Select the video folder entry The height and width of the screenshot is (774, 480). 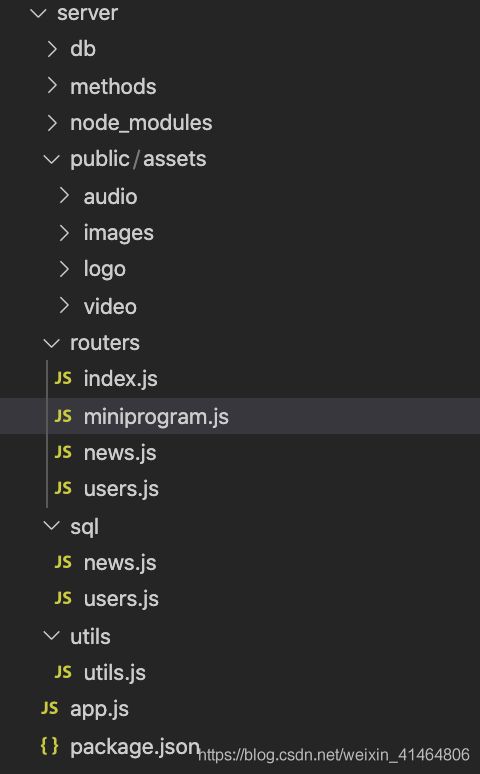[x=110, y=307]
